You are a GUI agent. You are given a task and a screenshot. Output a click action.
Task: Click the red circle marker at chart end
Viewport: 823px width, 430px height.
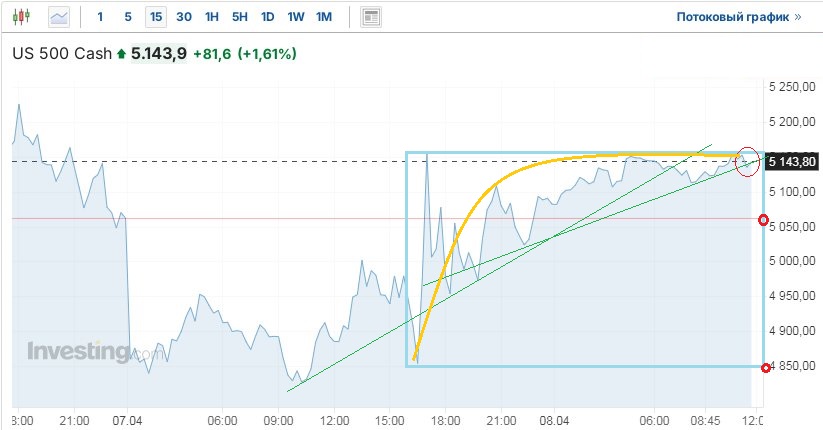coord(747,160)
